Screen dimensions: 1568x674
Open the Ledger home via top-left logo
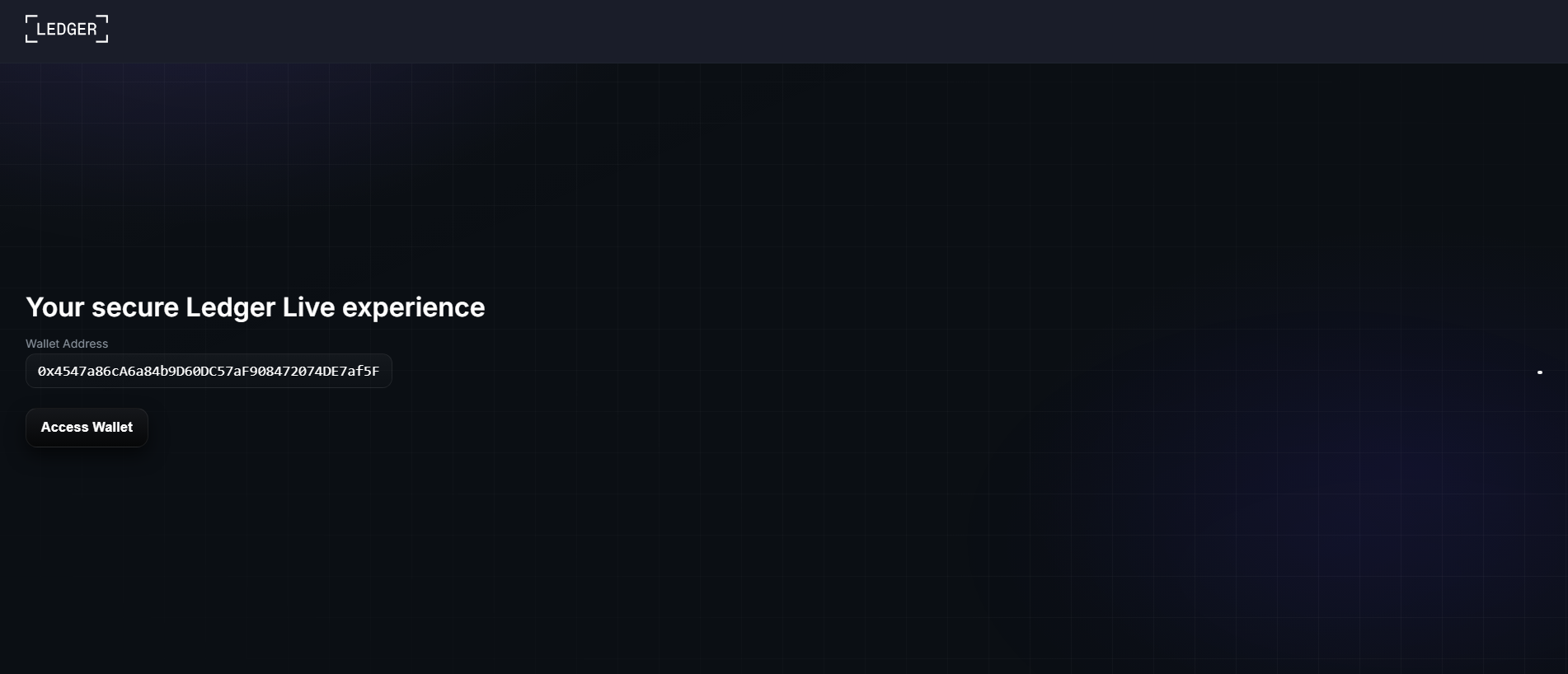(67, 29)
